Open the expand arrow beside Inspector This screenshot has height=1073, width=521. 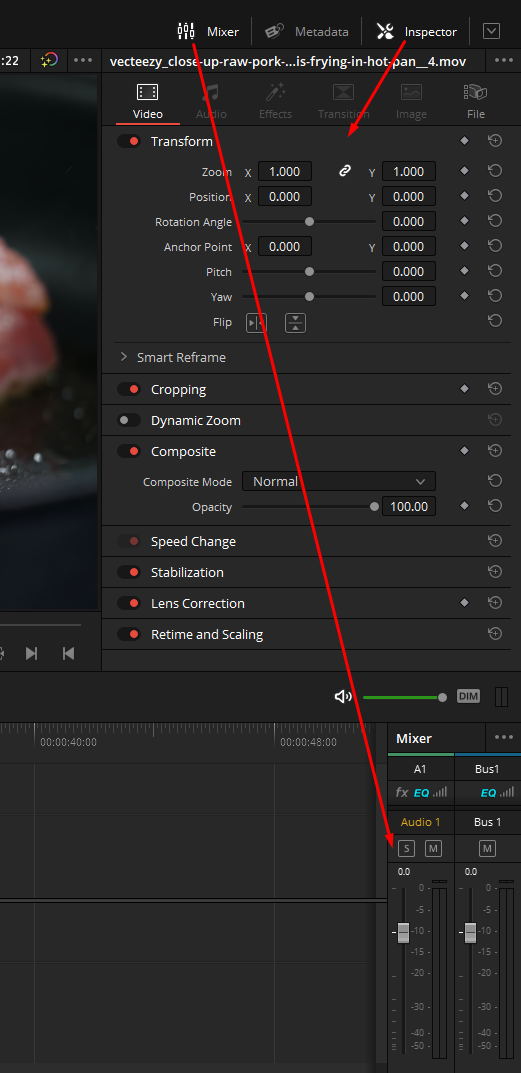491,31
